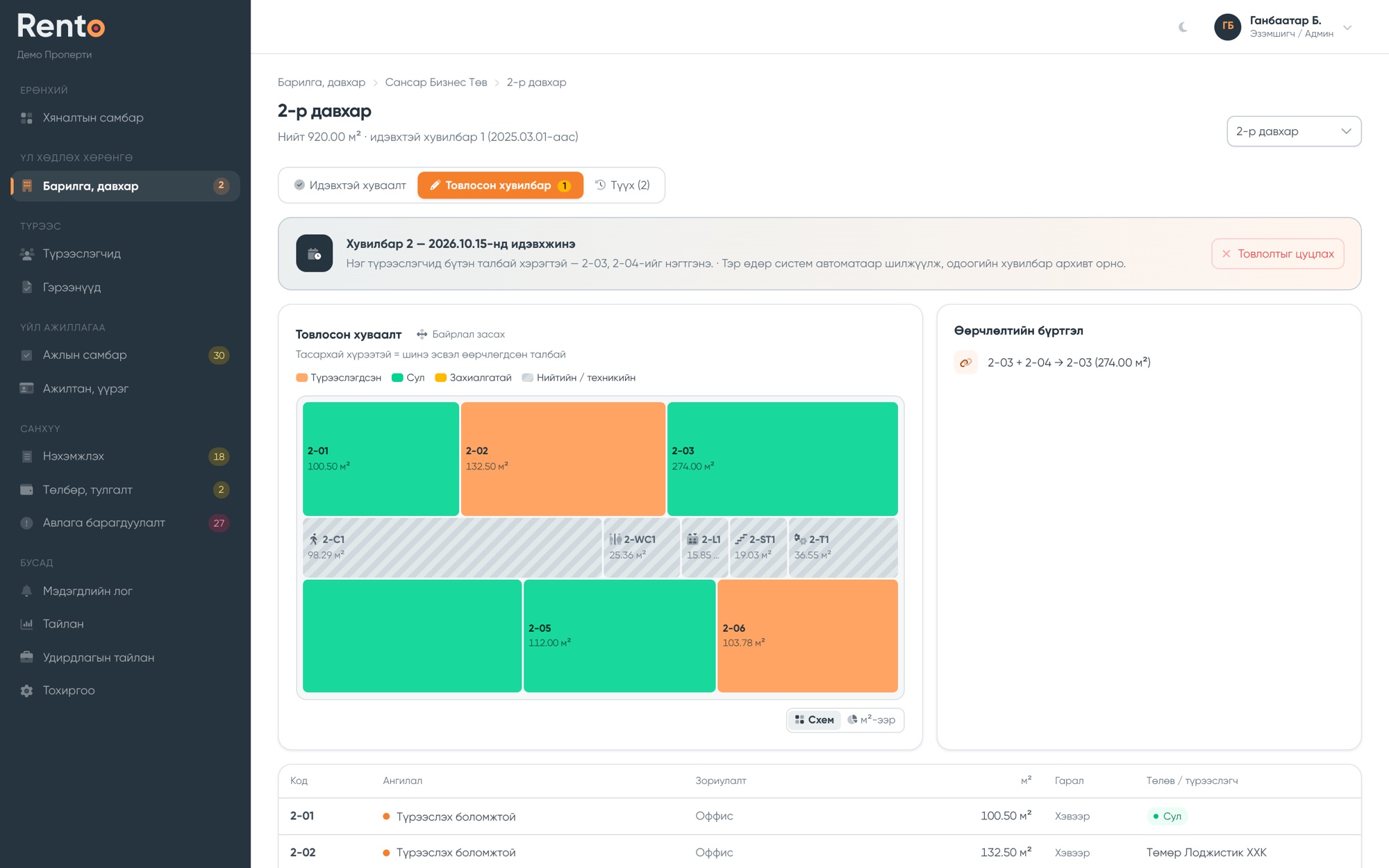Click the Ажлын самбар task board icon

(x=26, y=356)
